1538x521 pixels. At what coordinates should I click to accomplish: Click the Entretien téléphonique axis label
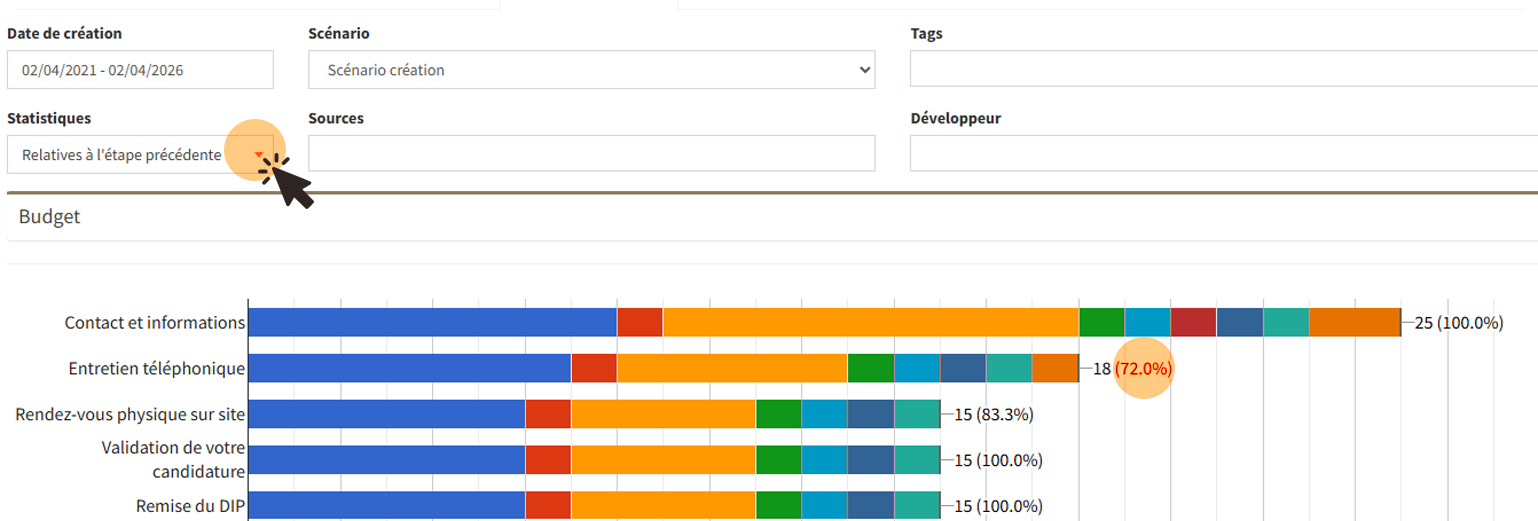coord(156,368)
